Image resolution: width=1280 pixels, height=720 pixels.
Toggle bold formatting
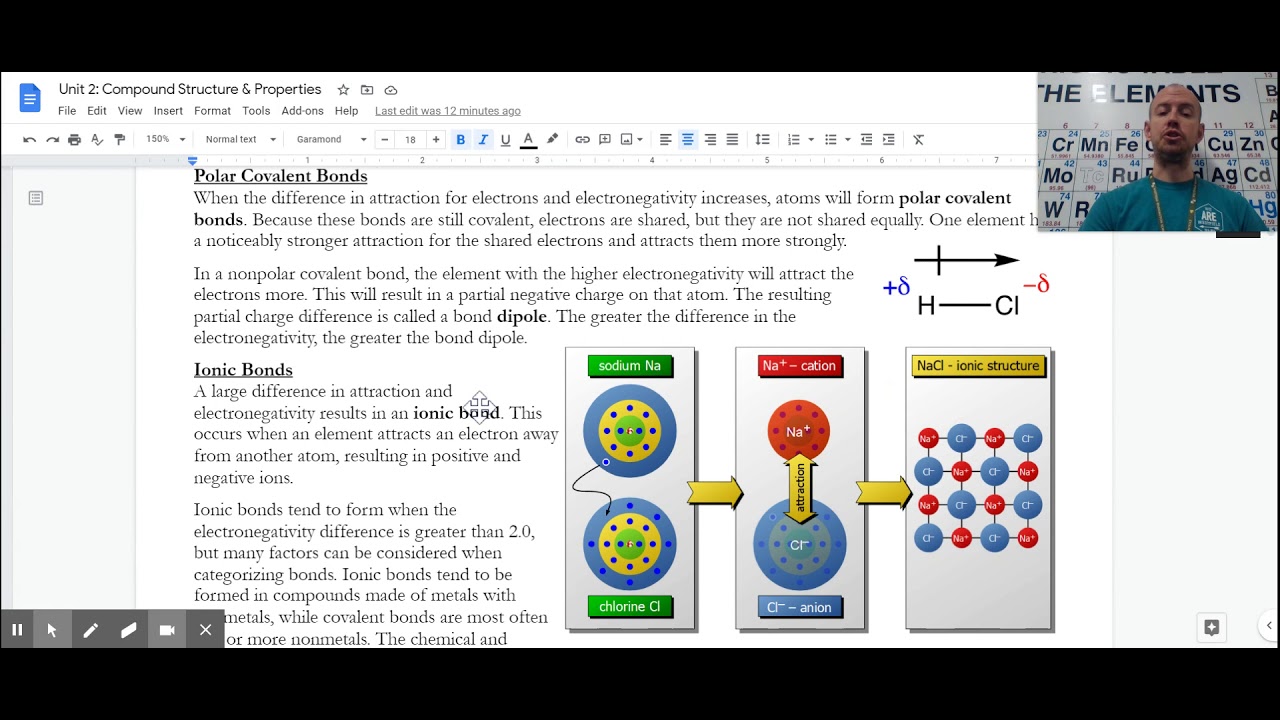coord(460,139)
